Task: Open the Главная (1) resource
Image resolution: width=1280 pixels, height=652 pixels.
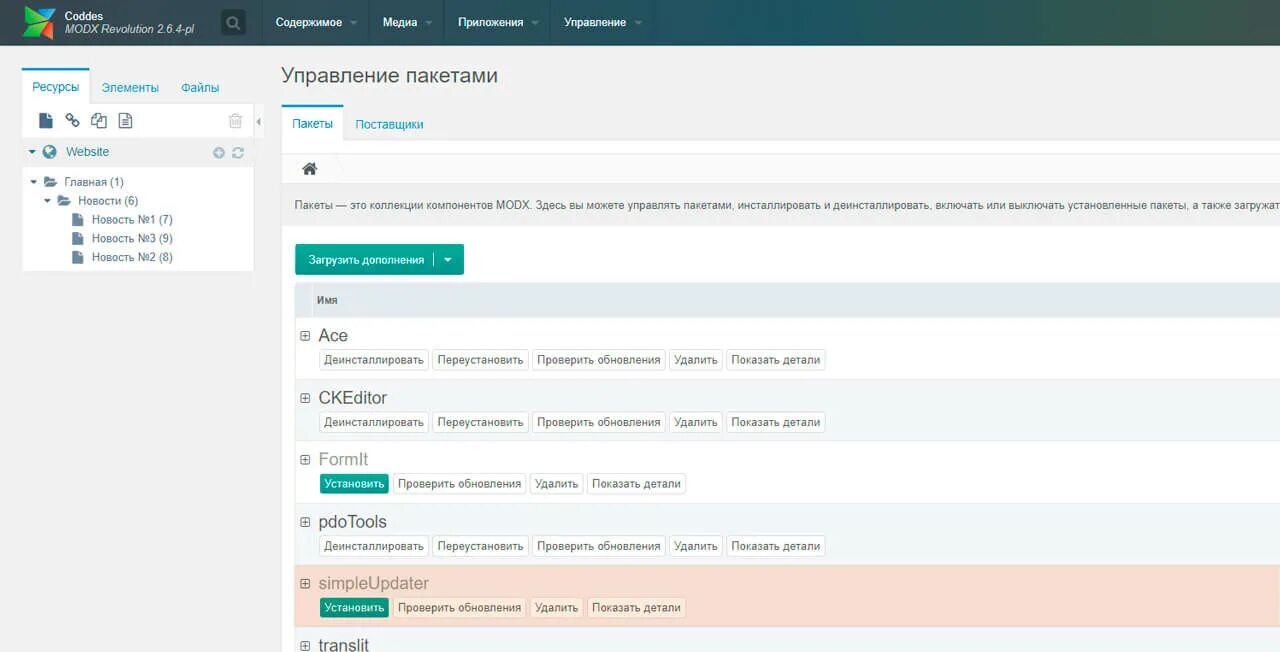Action: pos(94,182)
